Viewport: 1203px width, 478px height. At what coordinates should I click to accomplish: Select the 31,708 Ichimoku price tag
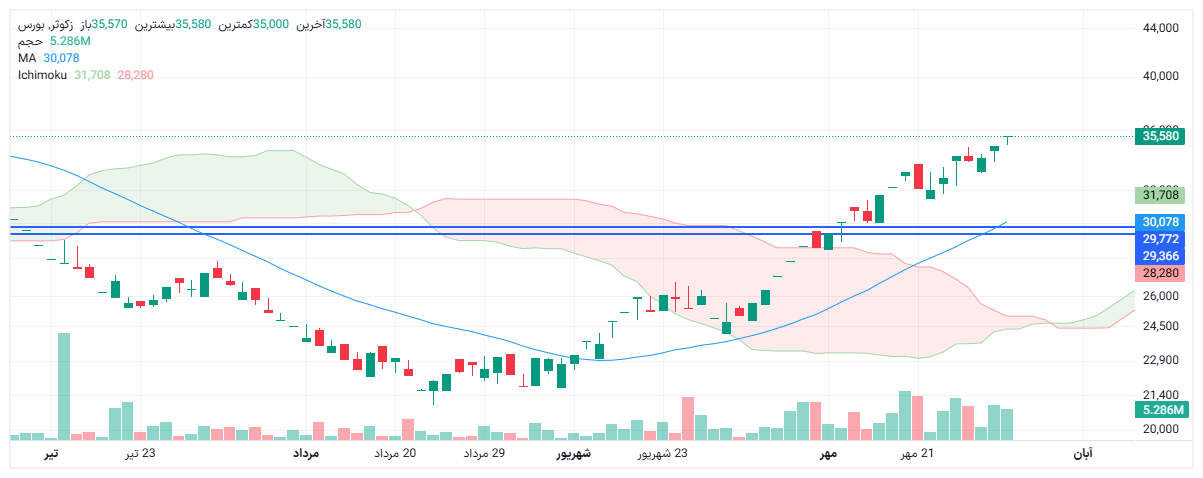coord(1160,195)
